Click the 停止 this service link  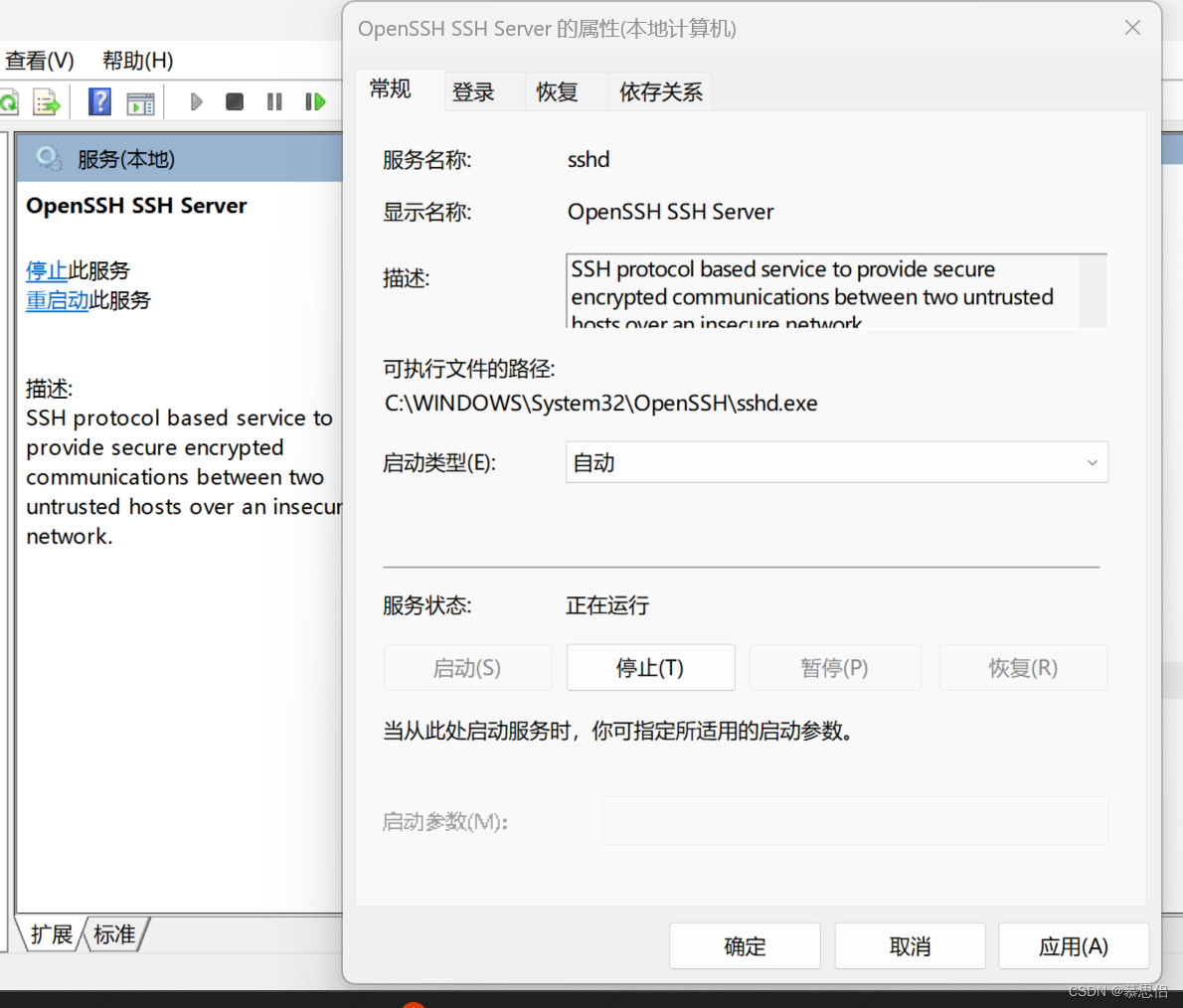tap(46, 270)
